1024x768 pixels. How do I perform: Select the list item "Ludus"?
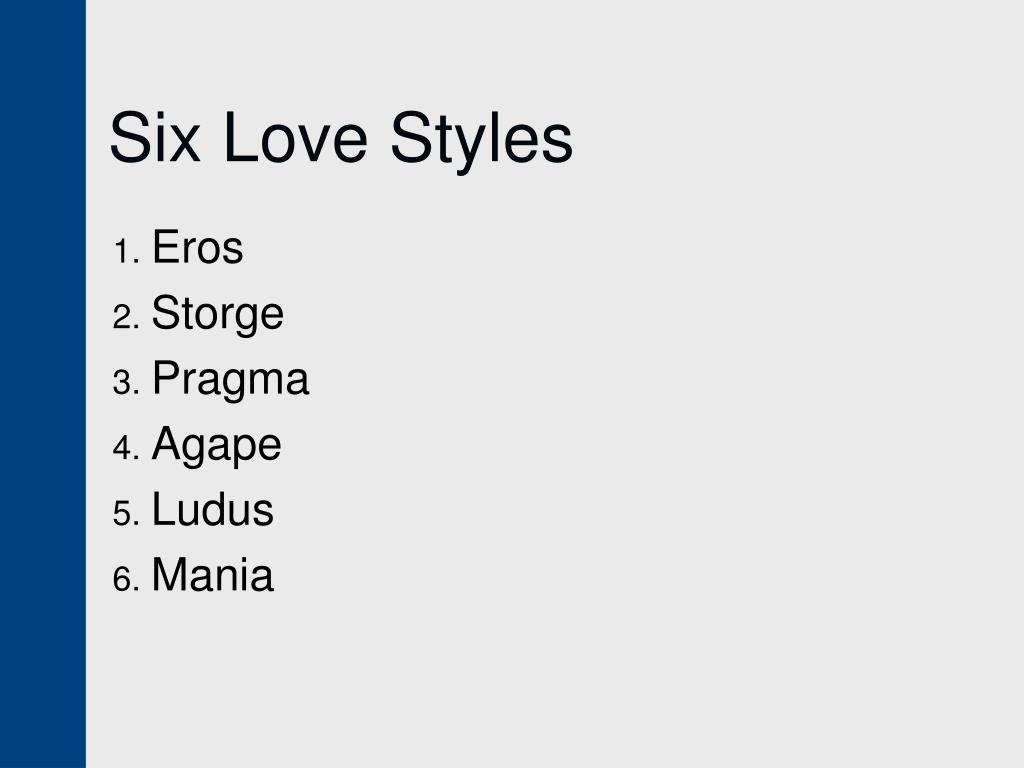coord(212,509)
